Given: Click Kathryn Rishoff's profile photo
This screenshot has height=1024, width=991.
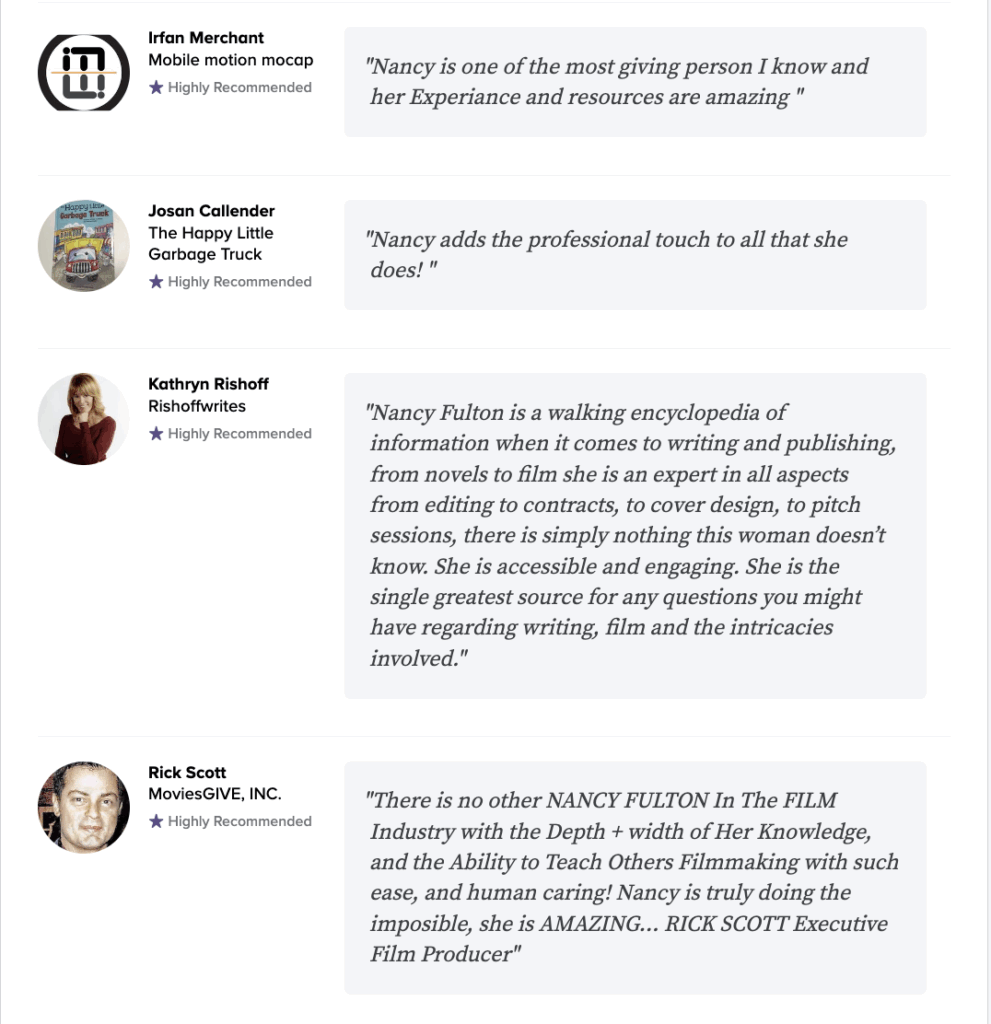Looking at the screenshot, I should coord(84,419).
